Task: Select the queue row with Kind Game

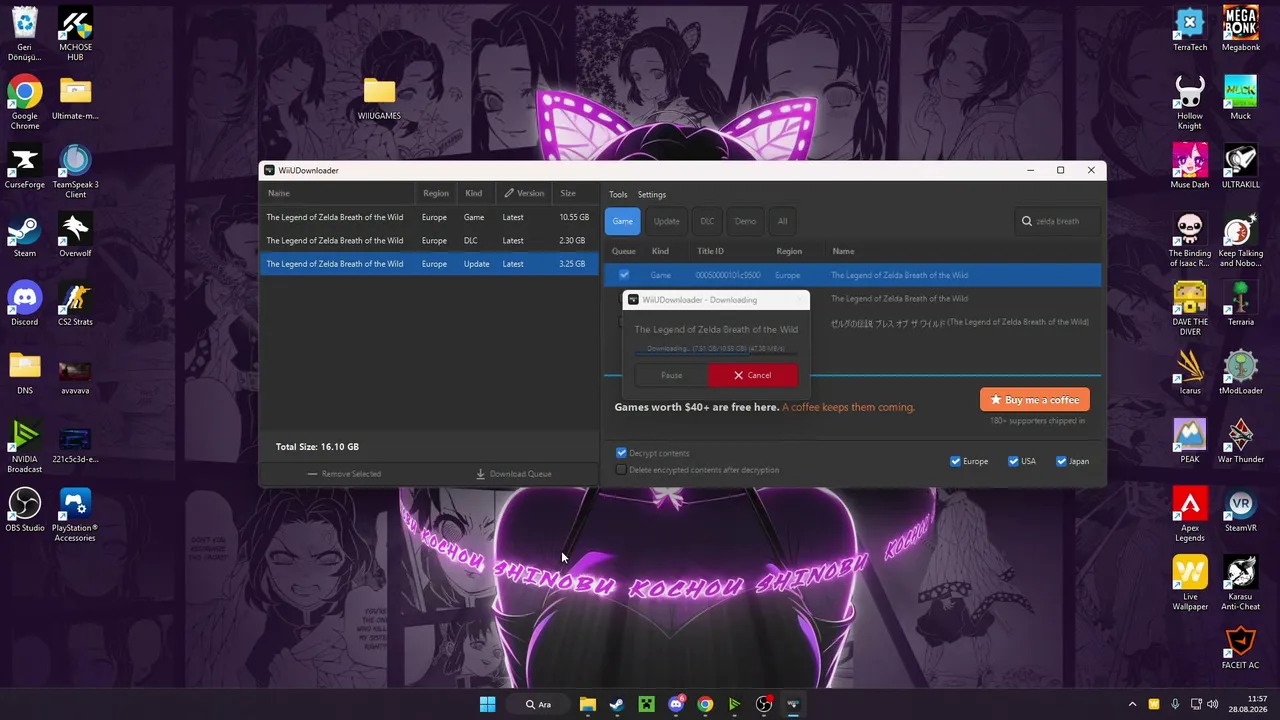Action: pyautogui.click(x=429, y=217)
